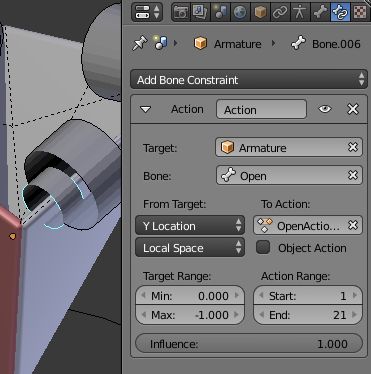Increase Target Range Min with right arrow
The image size is (371, 374).
(237, 295)
